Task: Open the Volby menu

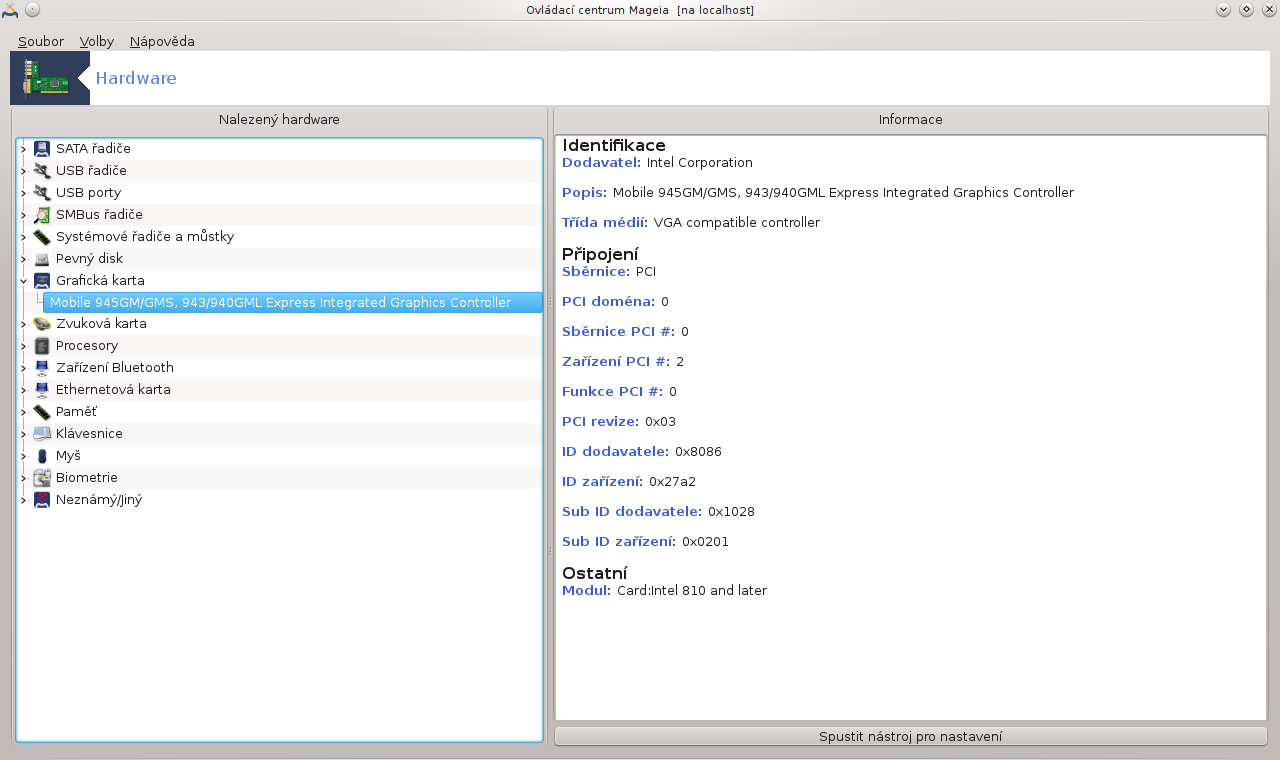Action: [x=97, y=42]
